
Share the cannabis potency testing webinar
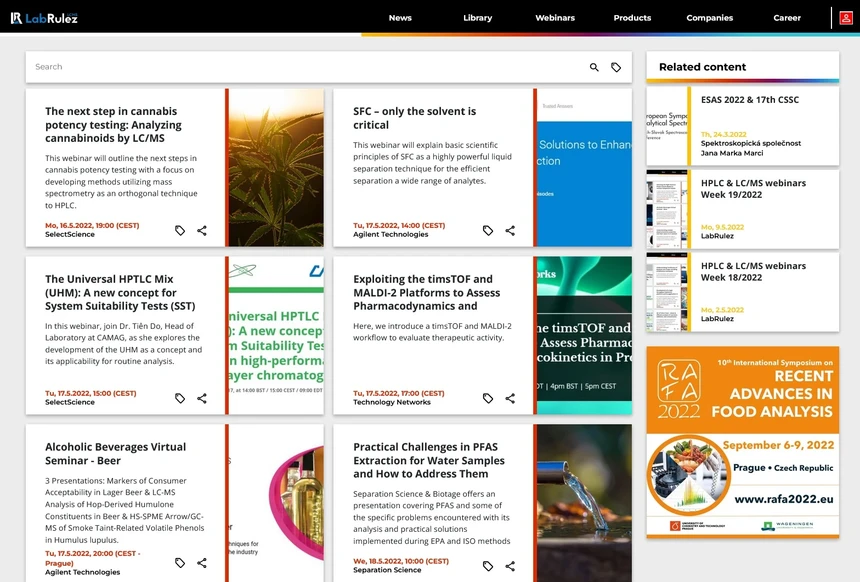[x=202, y=230]
